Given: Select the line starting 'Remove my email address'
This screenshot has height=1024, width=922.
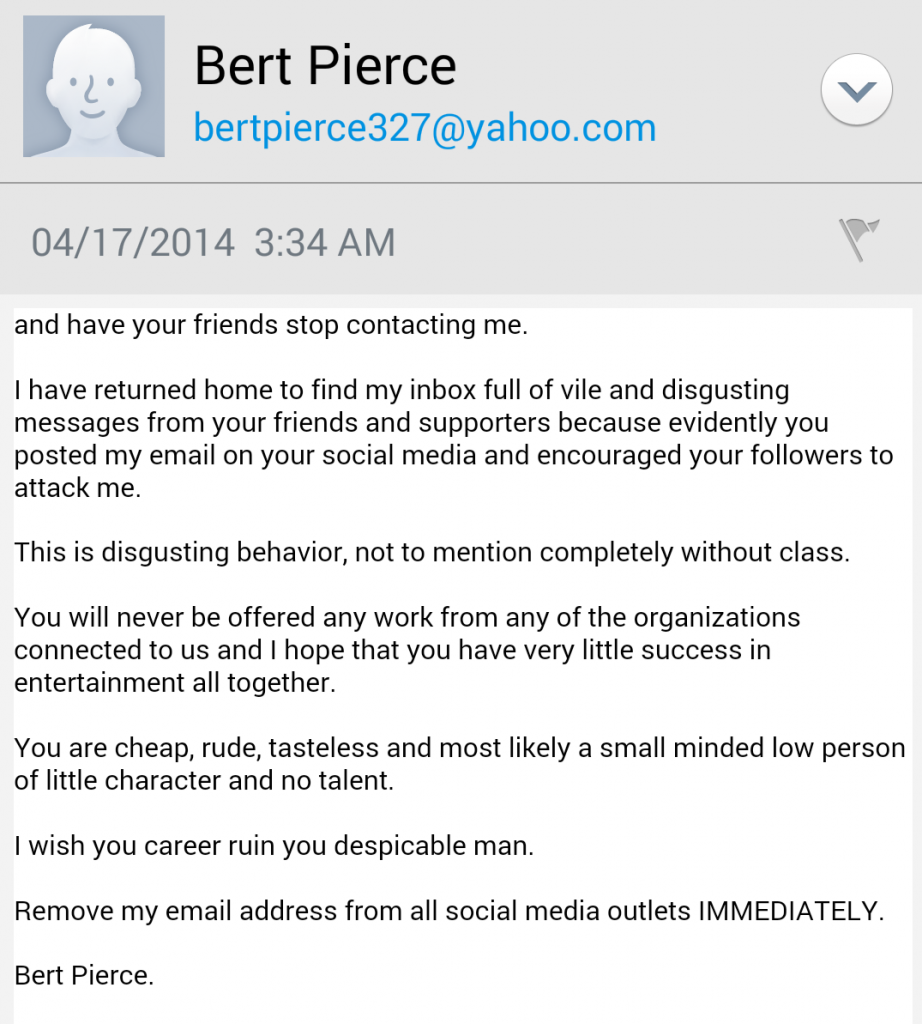Looking at the screenshot, I should (x=449, y=910).
